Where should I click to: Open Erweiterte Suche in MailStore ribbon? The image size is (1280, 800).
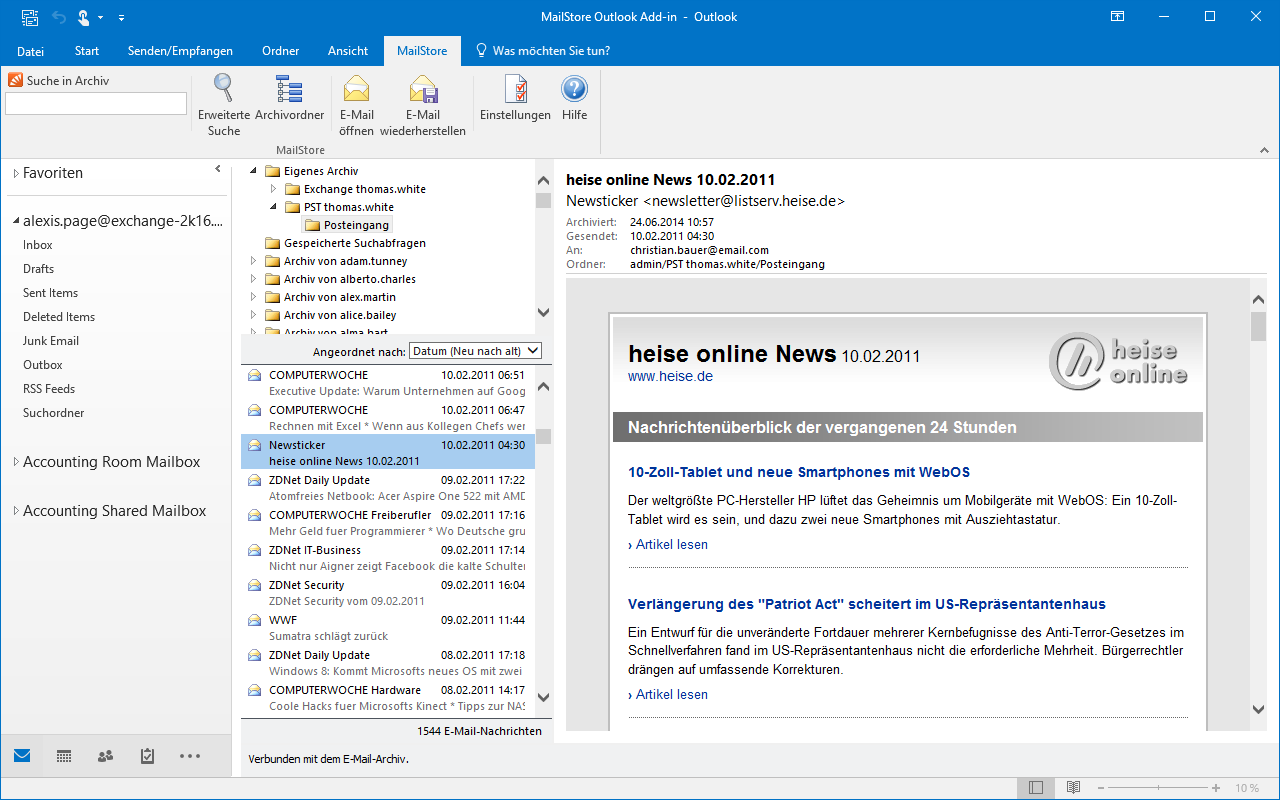coord(223,100)
